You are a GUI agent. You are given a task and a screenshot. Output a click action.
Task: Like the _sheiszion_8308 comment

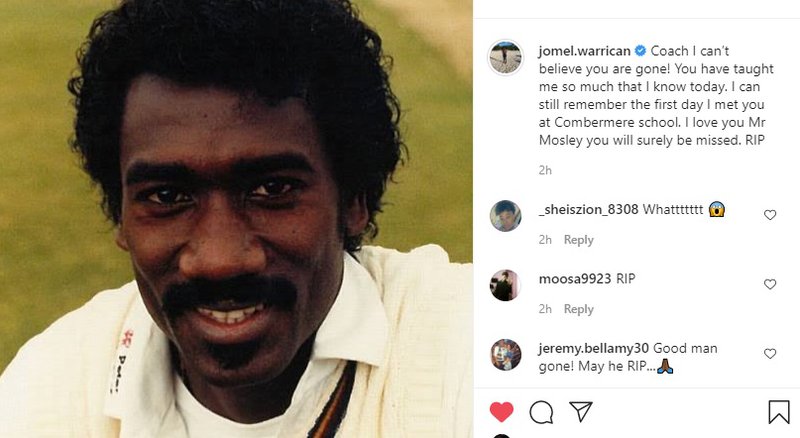click(x=770, y=215)
